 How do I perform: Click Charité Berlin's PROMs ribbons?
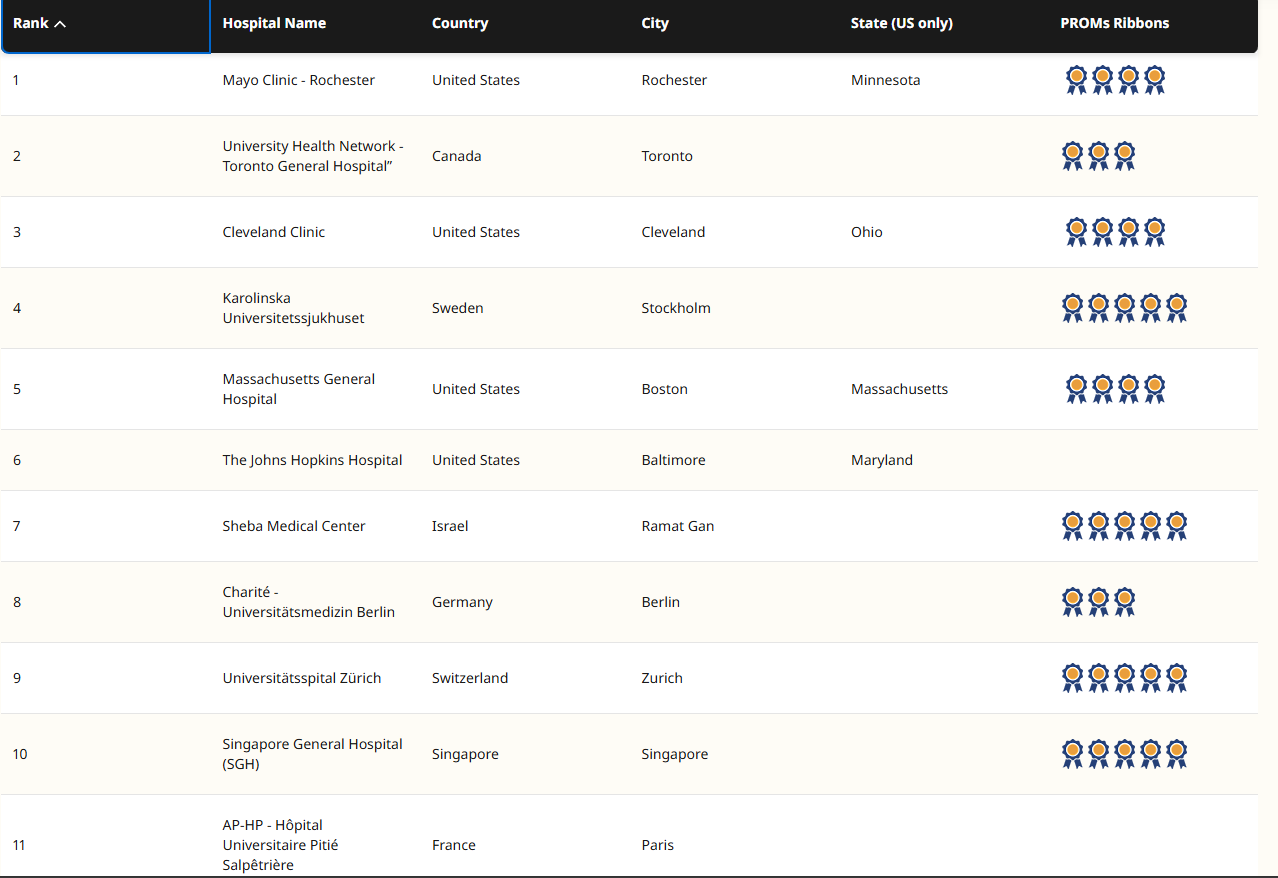[x=1098, y=602]
